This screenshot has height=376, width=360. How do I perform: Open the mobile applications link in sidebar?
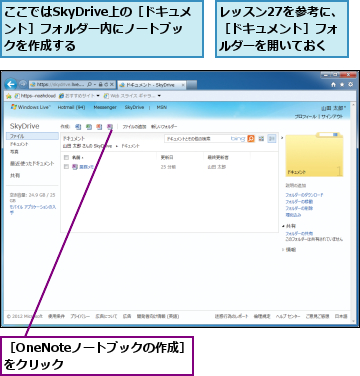[33, 209]
